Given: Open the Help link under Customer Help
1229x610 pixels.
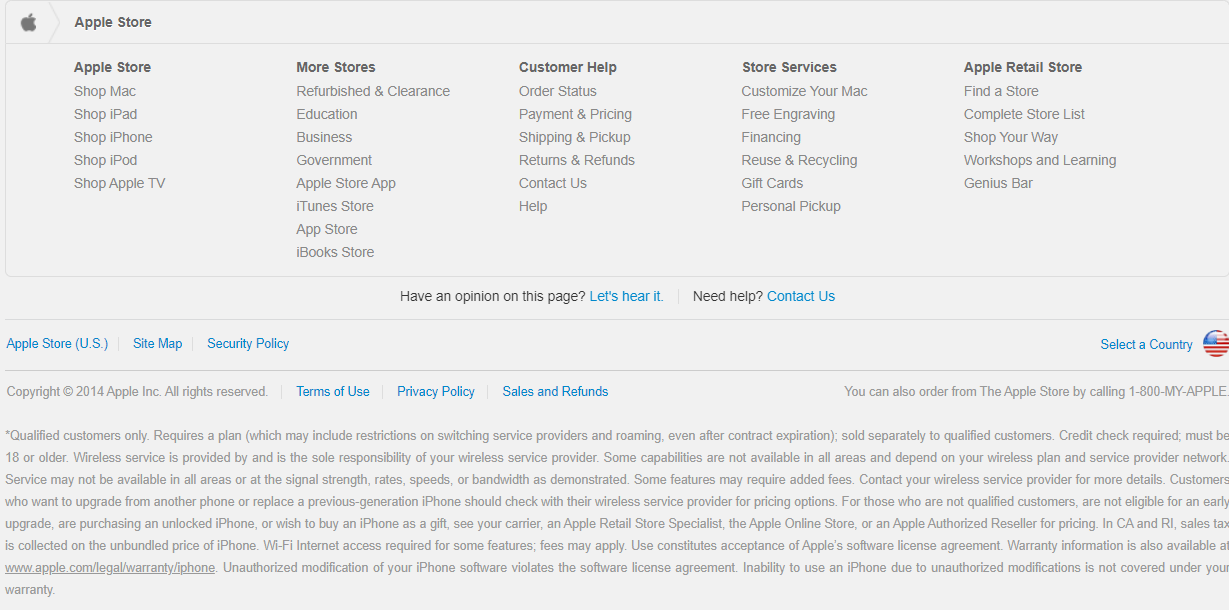Looking at the screenshot, I should tap(533, 206).
